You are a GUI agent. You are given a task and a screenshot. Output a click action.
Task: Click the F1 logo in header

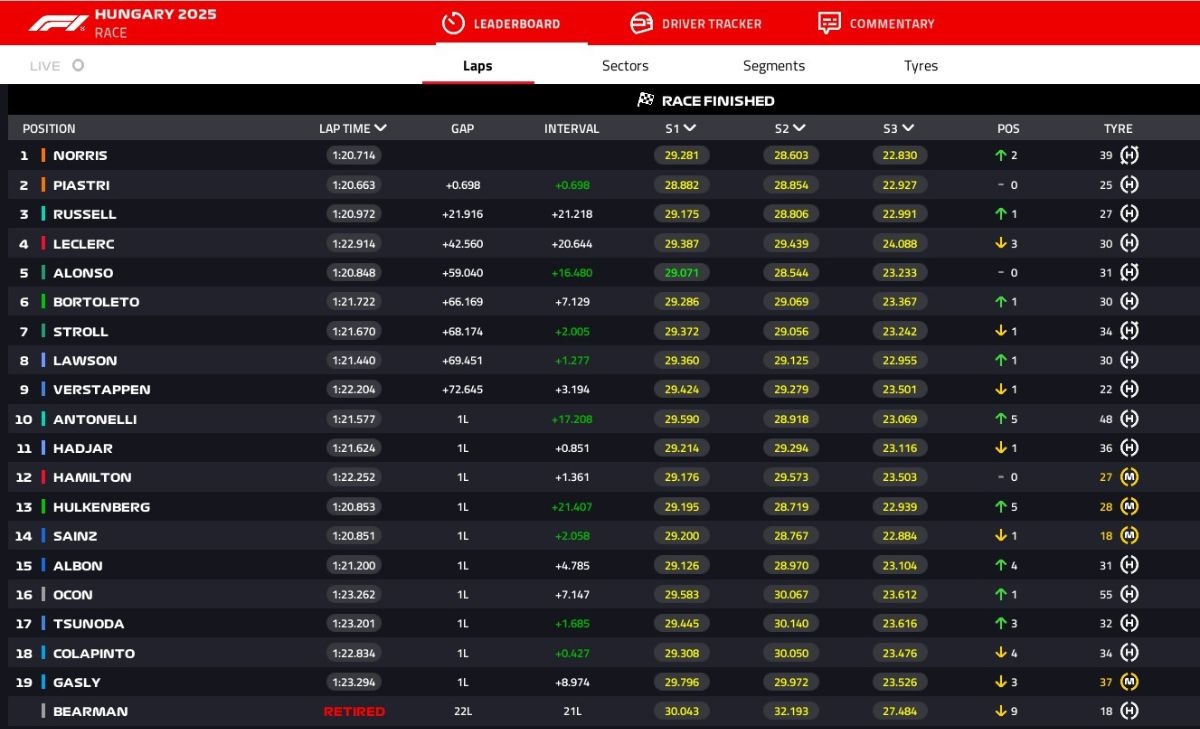(x=57, y=23)
